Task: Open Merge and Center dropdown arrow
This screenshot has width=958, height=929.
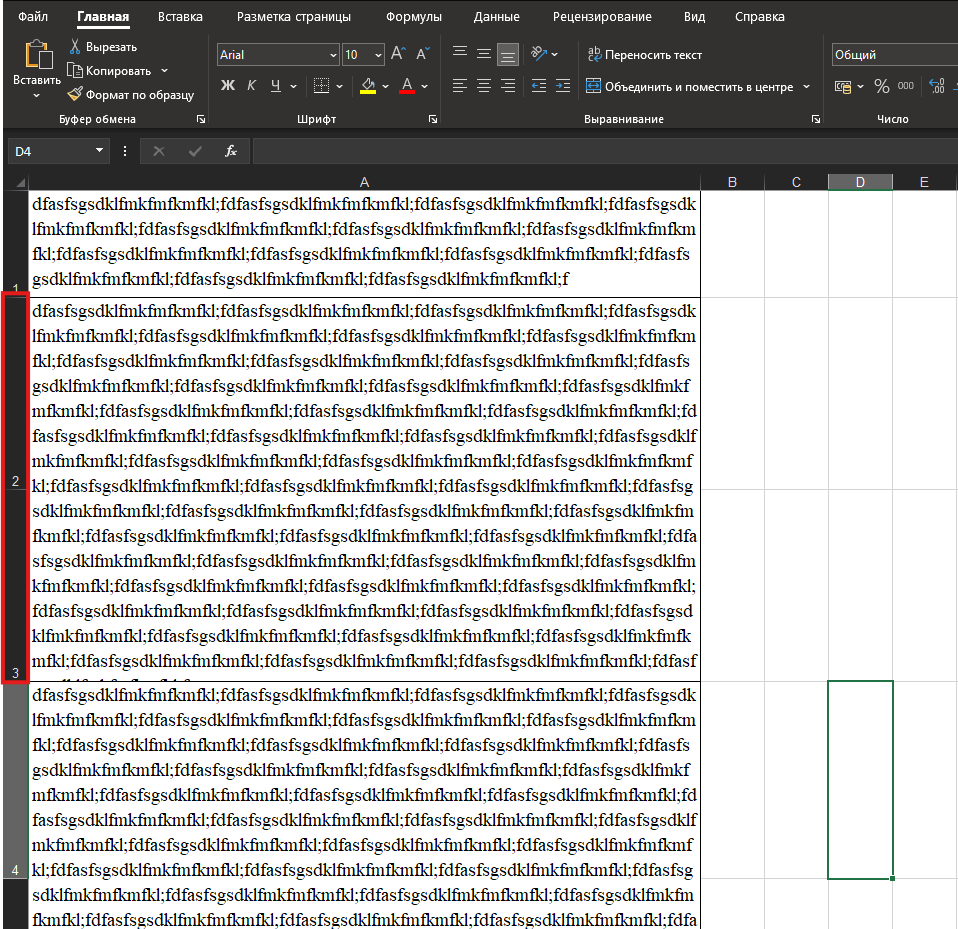Action: click(x=806, y=86)
